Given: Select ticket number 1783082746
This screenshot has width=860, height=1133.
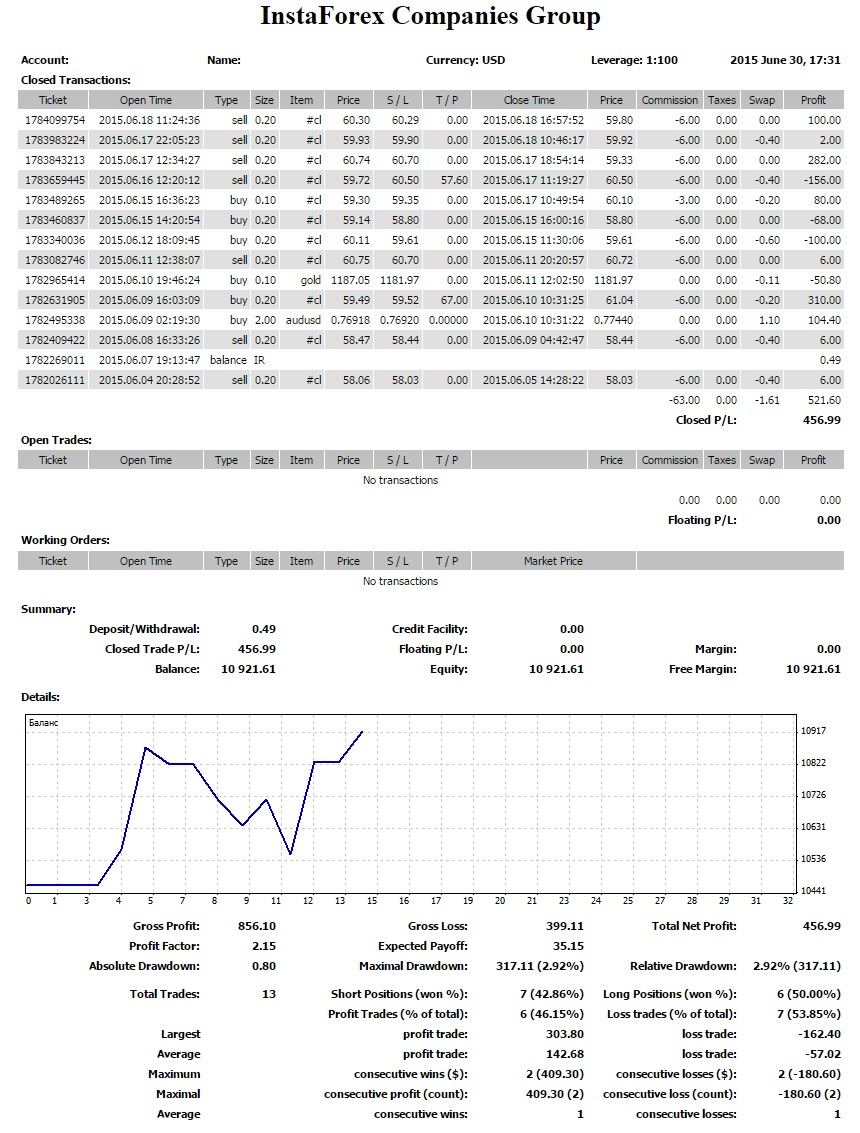Looking at the screenshot, I should (55, 260).
